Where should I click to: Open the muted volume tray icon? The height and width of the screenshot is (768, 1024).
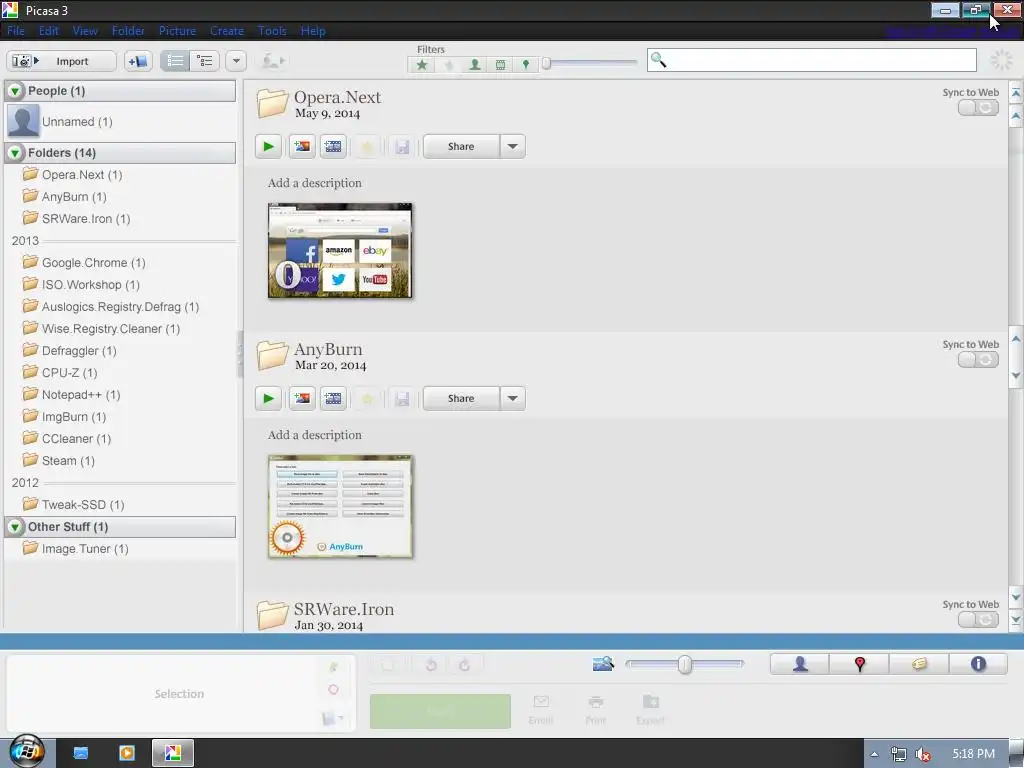tap(922, 754)
